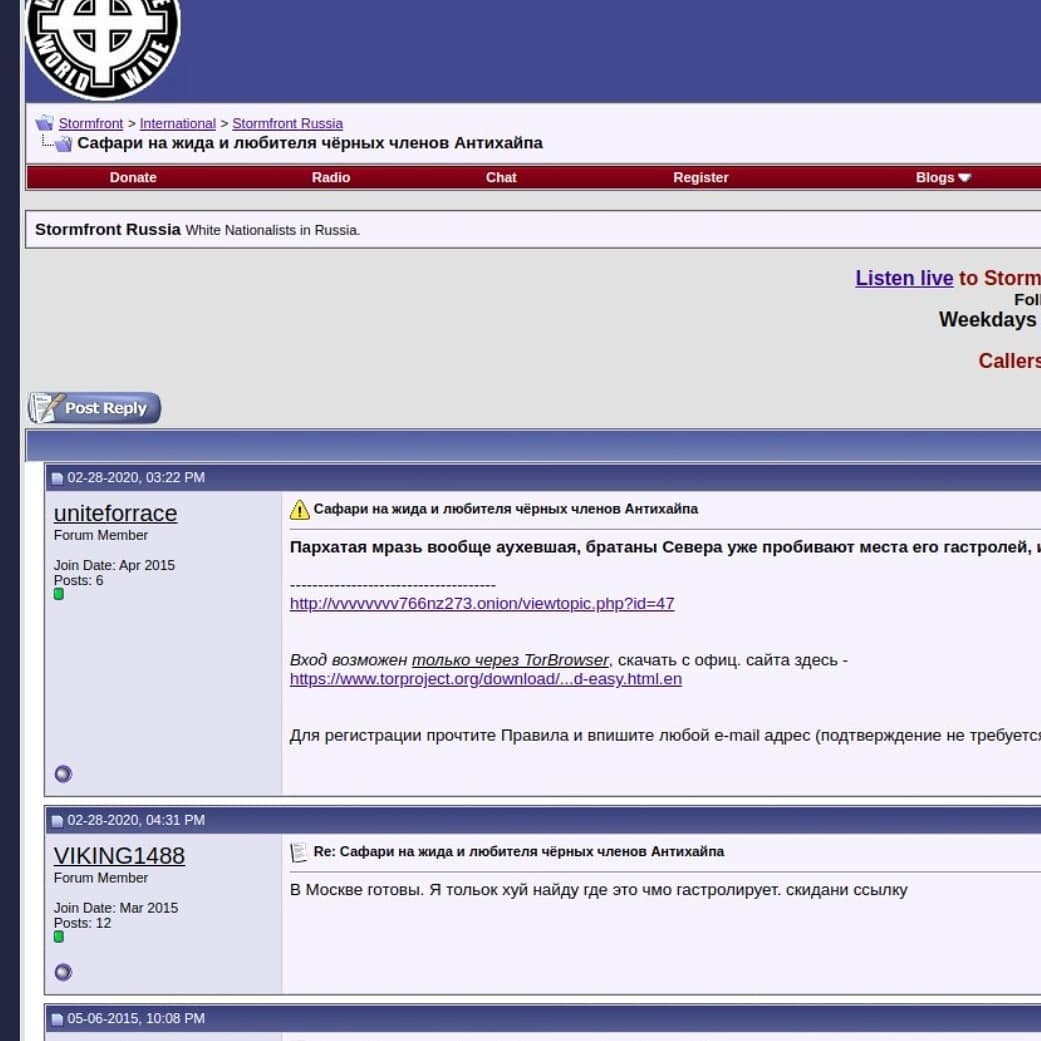Open uniteforrace user profile
1041x1041 pixels.
tap(116, 513)
